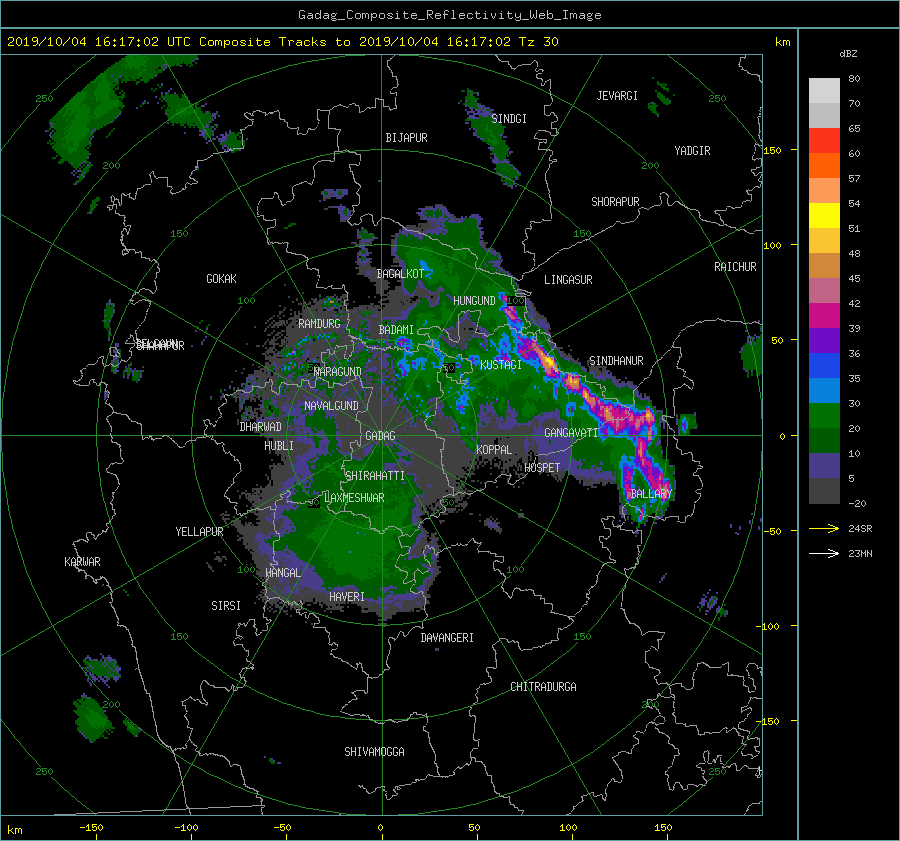Click the -100 bottom axis tick label
The image size is (900, 841).
click(x=186, y=828)
